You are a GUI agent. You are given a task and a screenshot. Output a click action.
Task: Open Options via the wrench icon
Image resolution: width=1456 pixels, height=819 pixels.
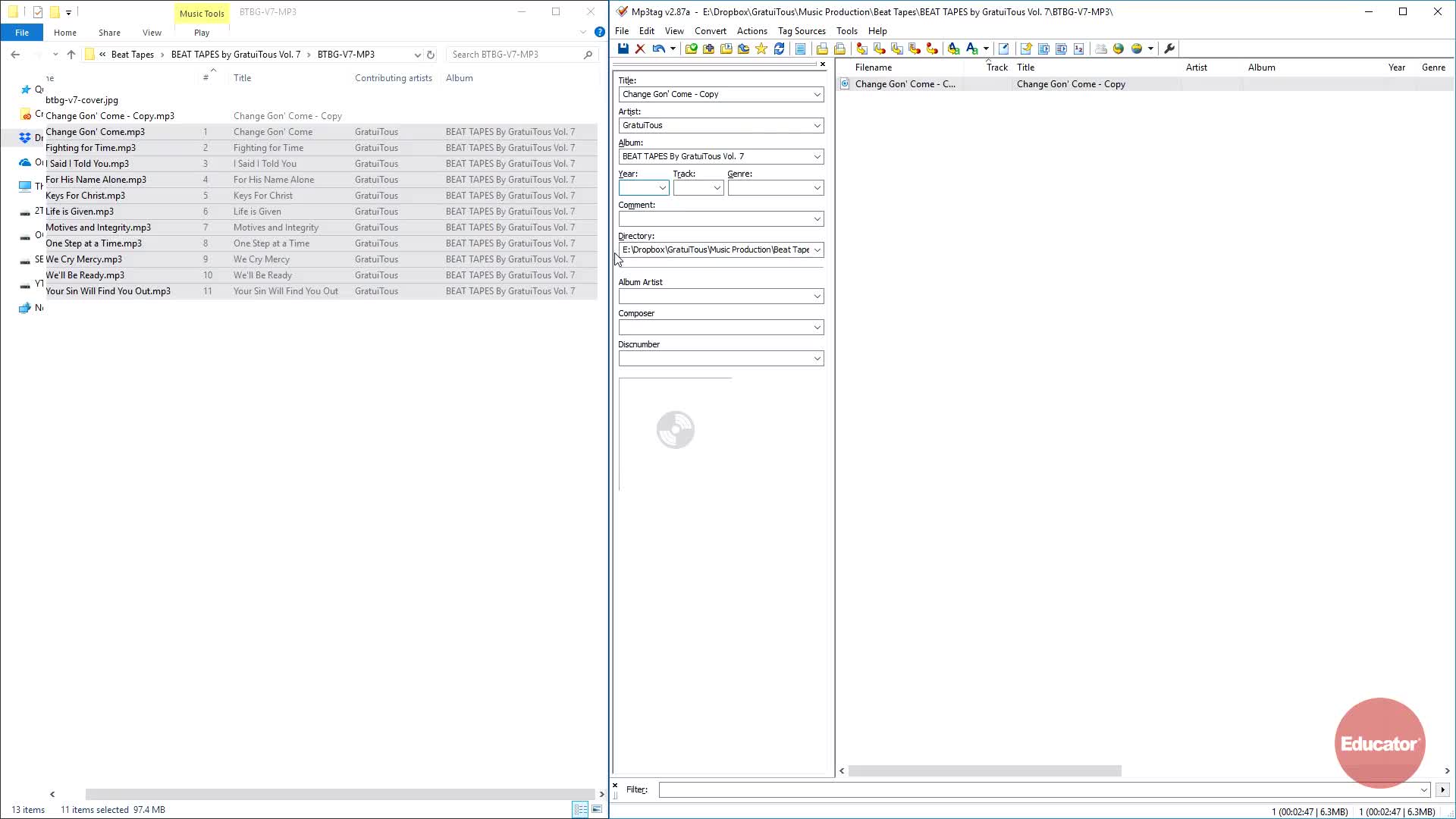pos(1169,49)
